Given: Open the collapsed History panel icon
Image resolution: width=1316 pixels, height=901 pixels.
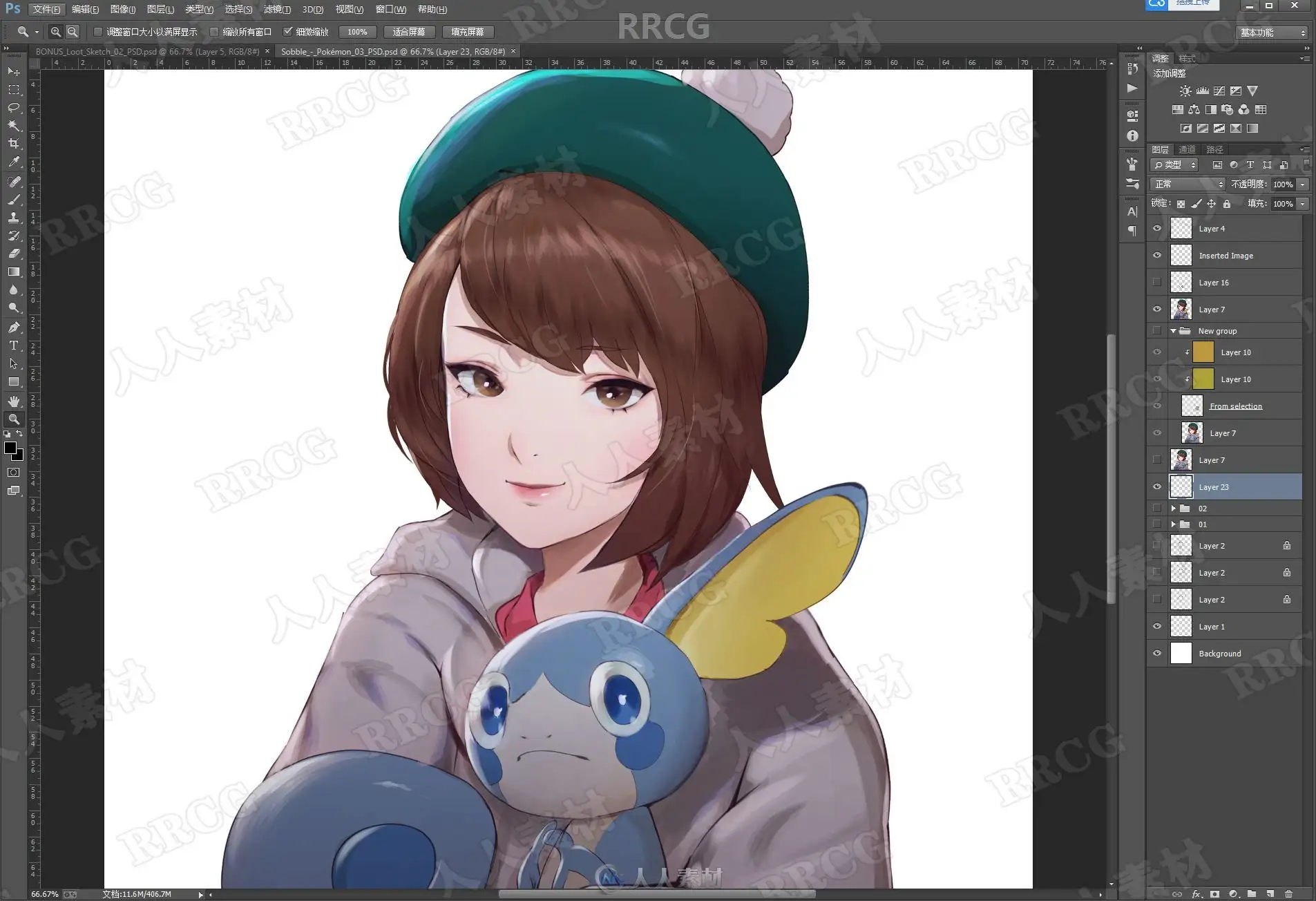Looking at the screenshot, I should tap(1132, 68).
